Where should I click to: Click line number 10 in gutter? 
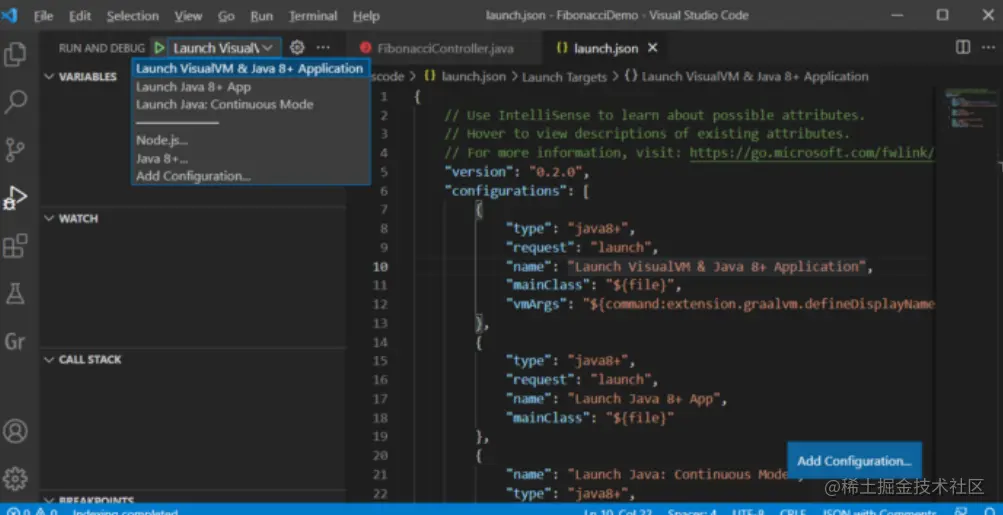click(380, 267)
